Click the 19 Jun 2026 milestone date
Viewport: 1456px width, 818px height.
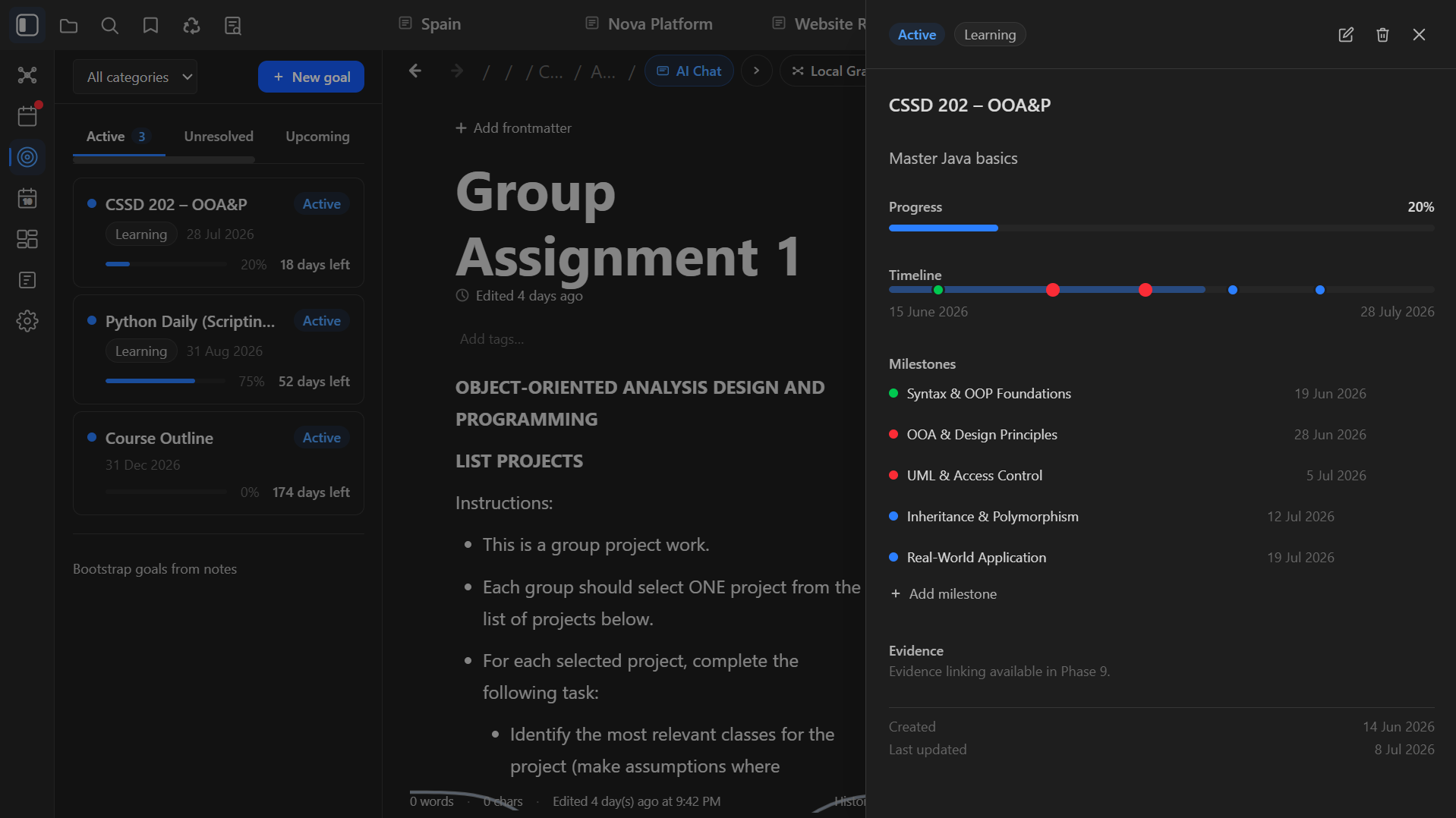coord(1330,394)
